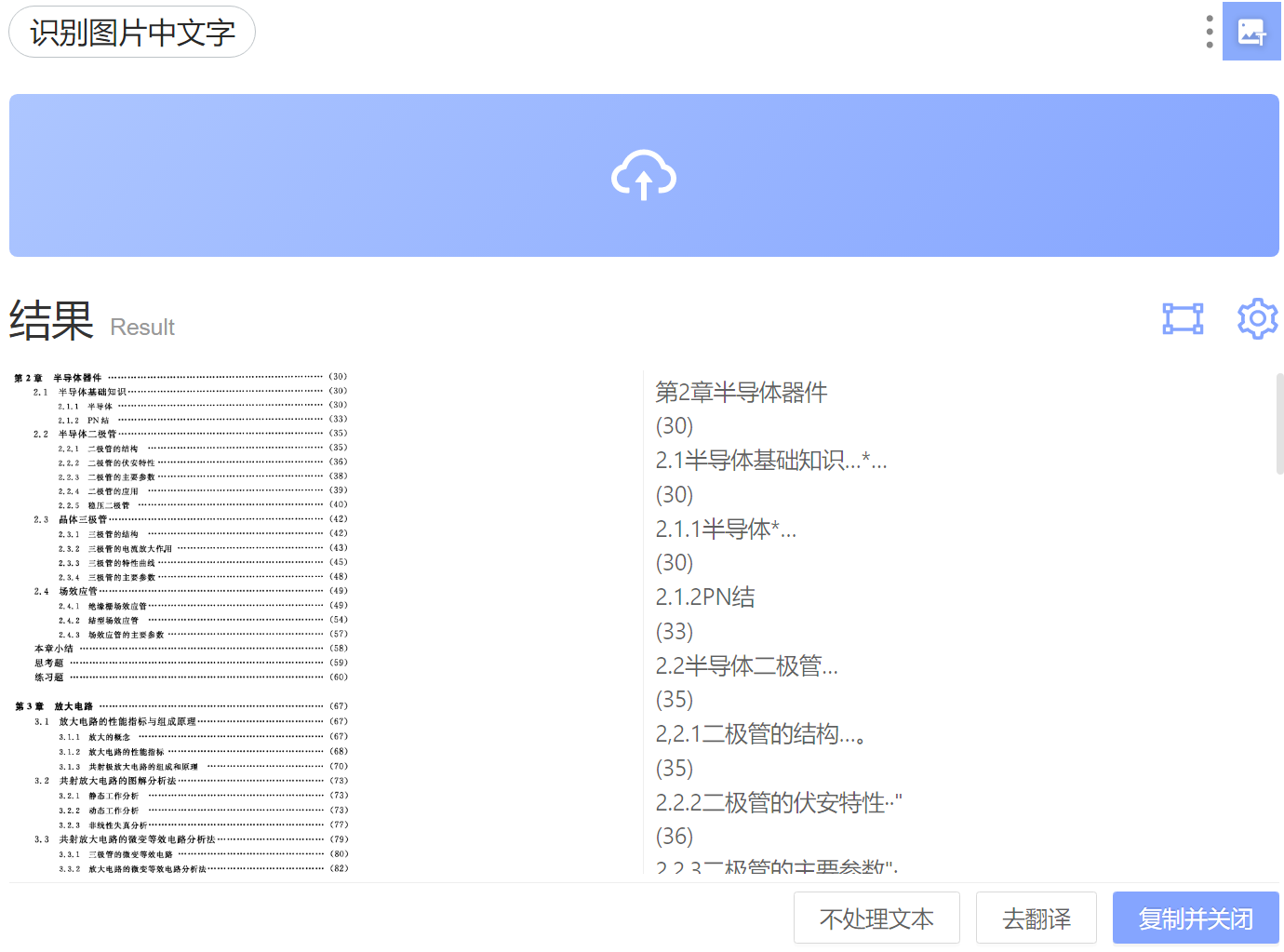Viewport: 1284px width, 952px height.
Task: Click the frame selection icon beside settings
Action: coord(1183,319)
